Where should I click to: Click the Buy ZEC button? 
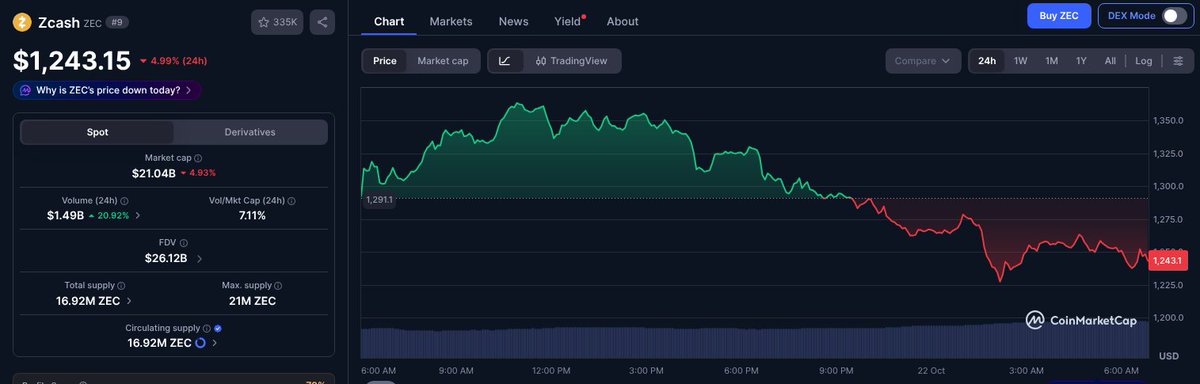1059,16
